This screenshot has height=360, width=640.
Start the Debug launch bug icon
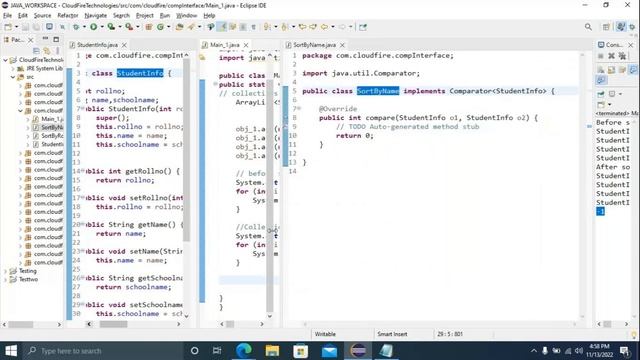tap(76, 27)
